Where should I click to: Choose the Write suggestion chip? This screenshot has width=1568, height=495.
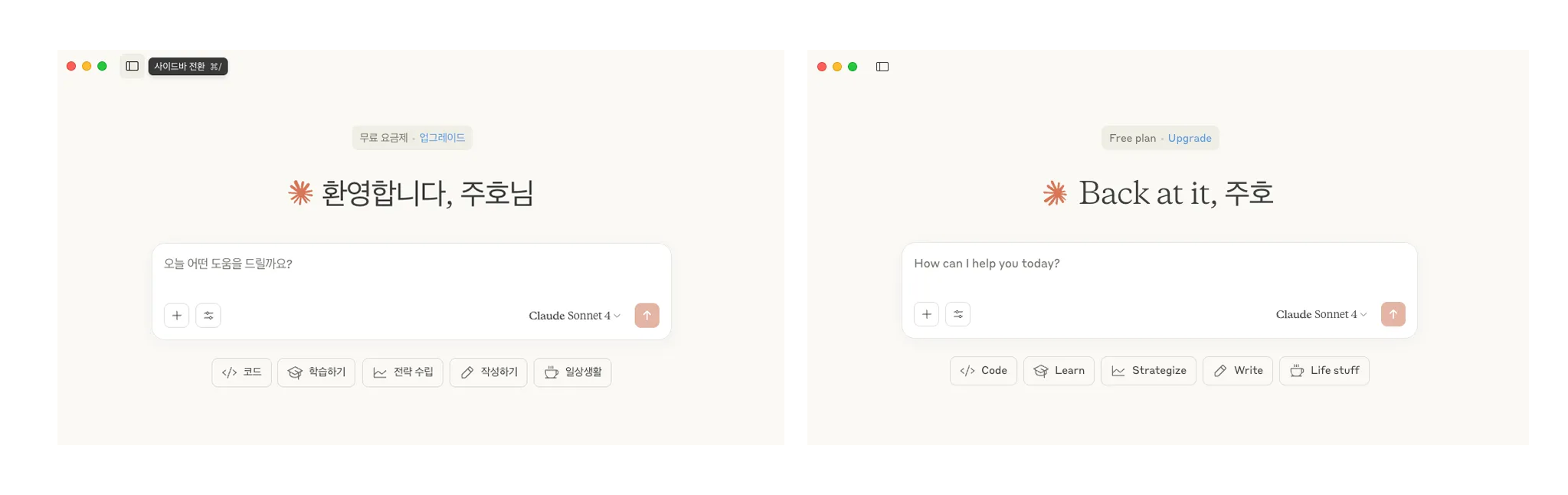pos(1238,371)
